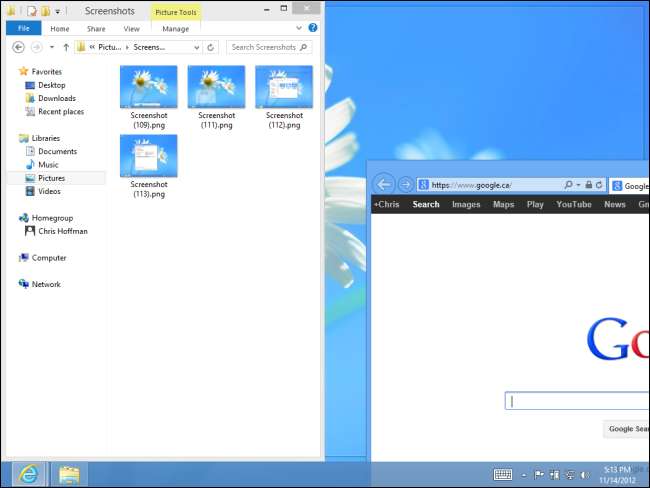650x488 pixels.
Task: Show hidden tray icons arrow
Action: click(524, 475)
